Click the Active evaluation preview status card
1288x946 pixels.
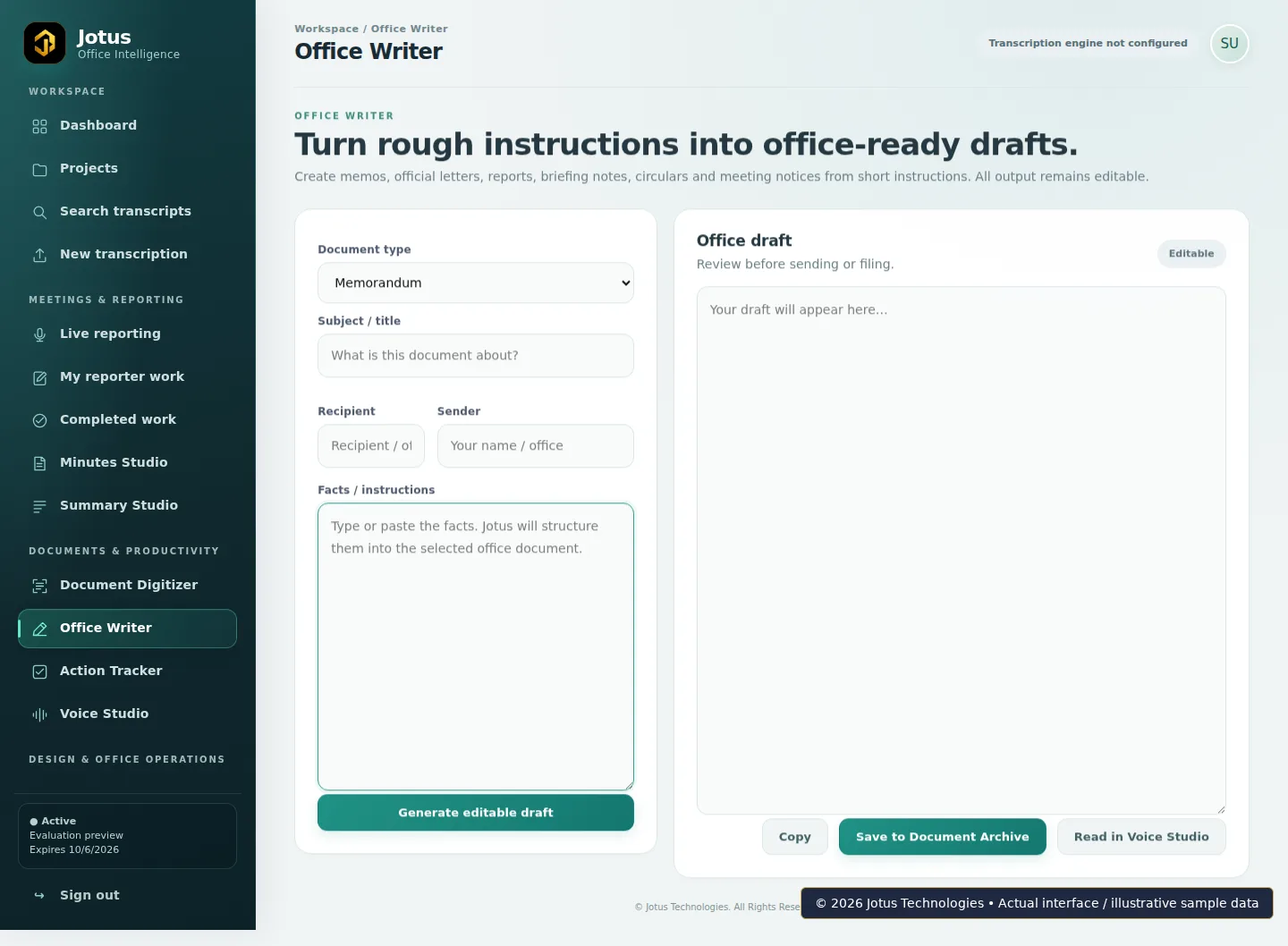[127, 836]
